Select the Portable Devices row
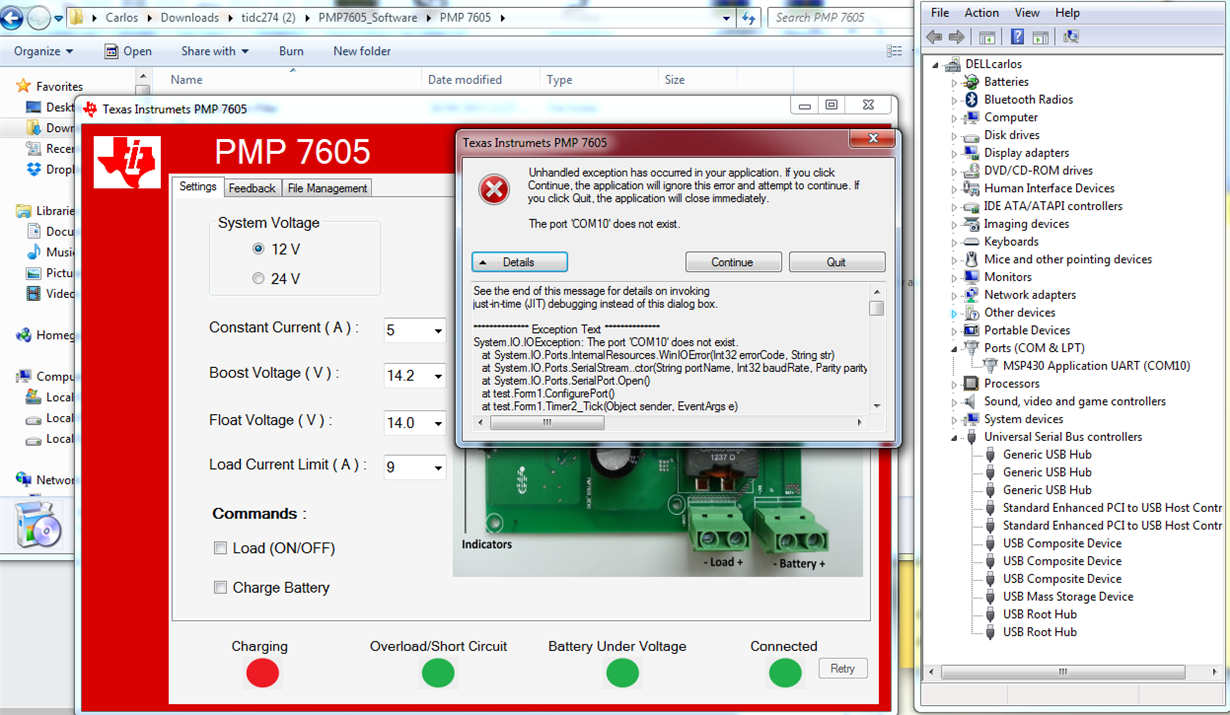 tap(1027, 331)
